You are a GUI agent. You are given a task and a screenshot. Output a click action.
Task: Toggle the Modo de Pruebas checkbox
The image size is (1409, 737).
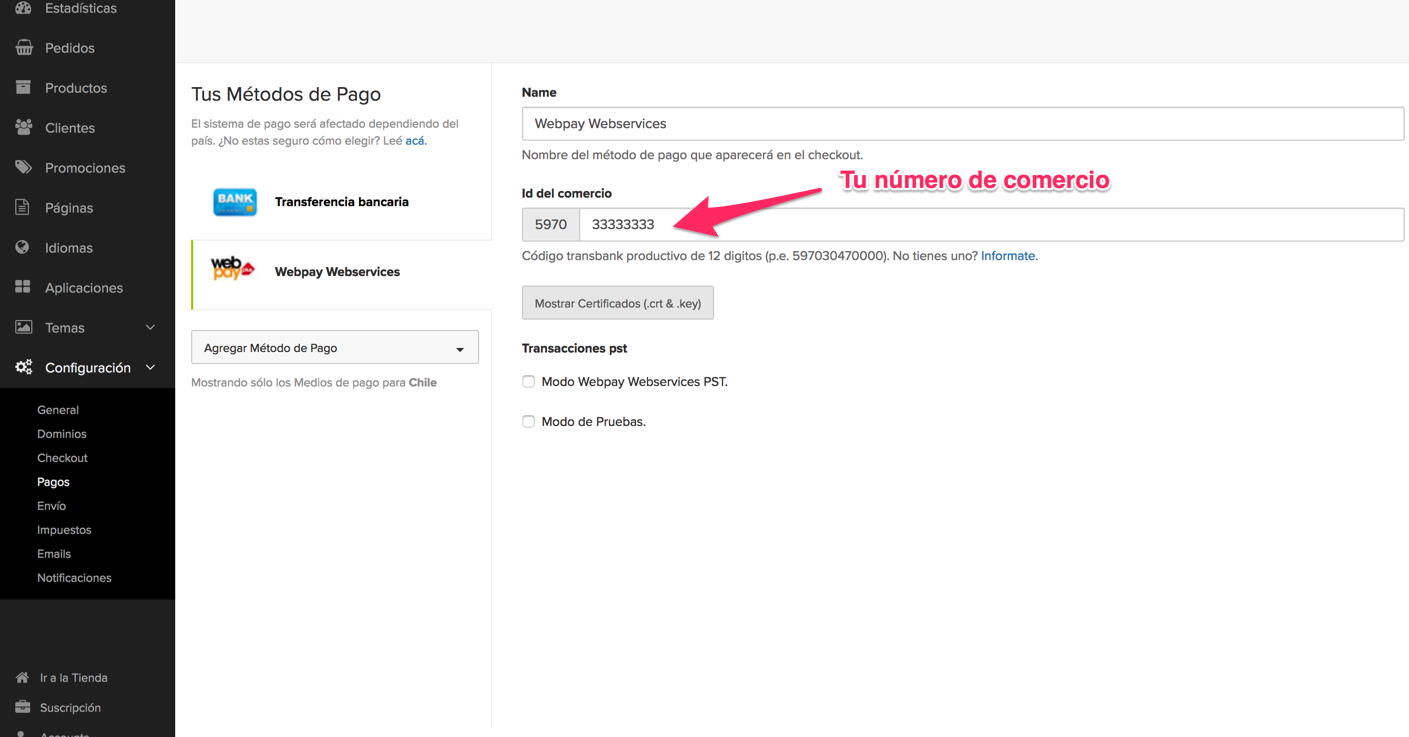coord(528,422)
